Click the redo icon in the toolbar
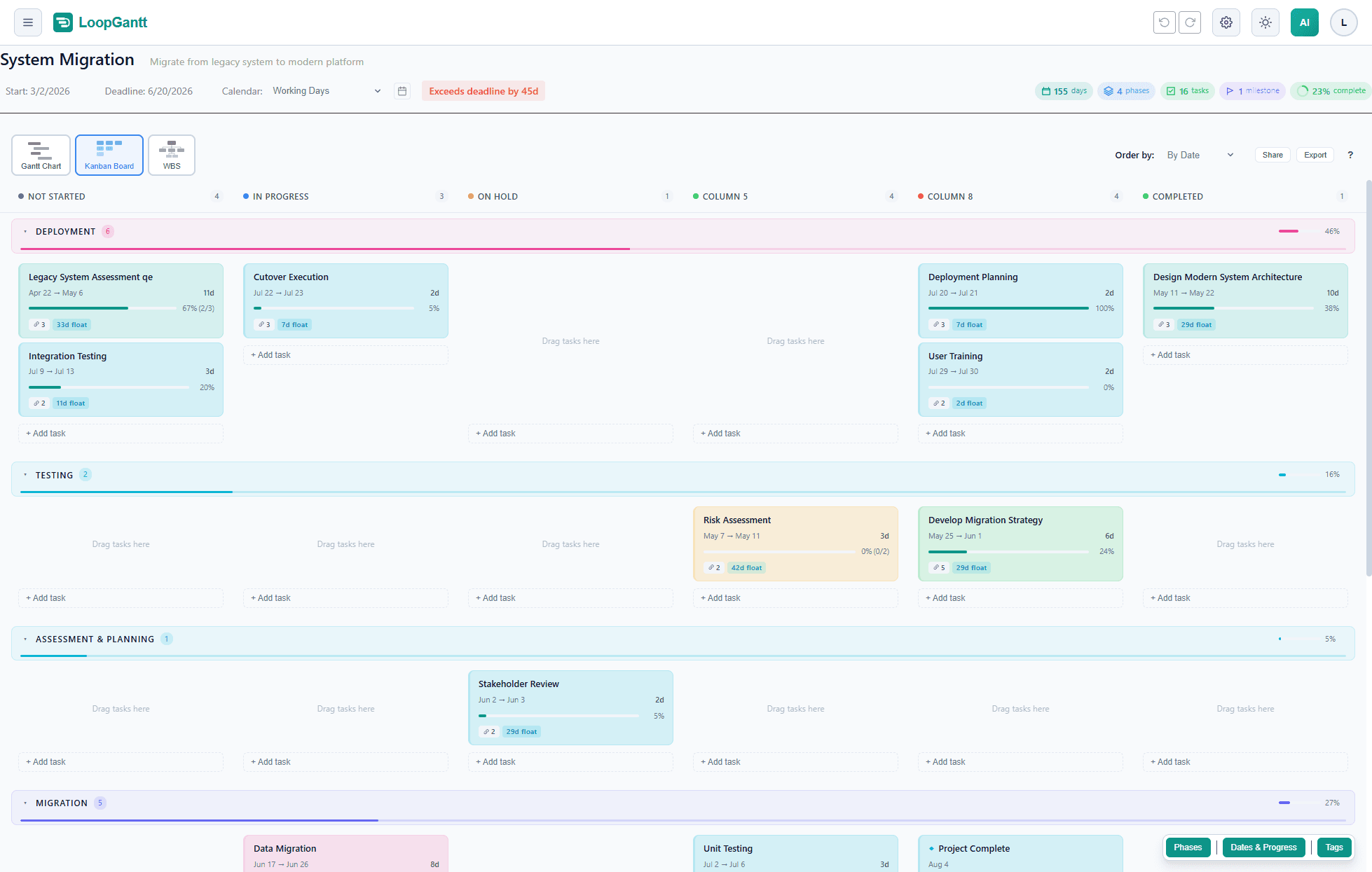 [x=1190, y=22]
